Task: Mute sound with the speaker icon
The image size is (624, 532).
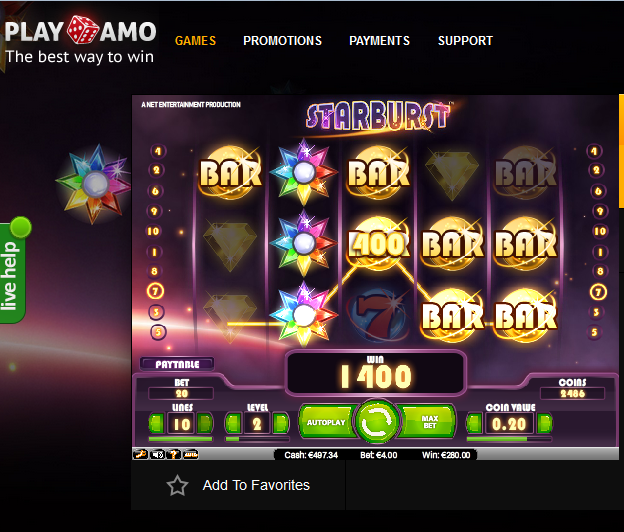Action: (157, 454)
